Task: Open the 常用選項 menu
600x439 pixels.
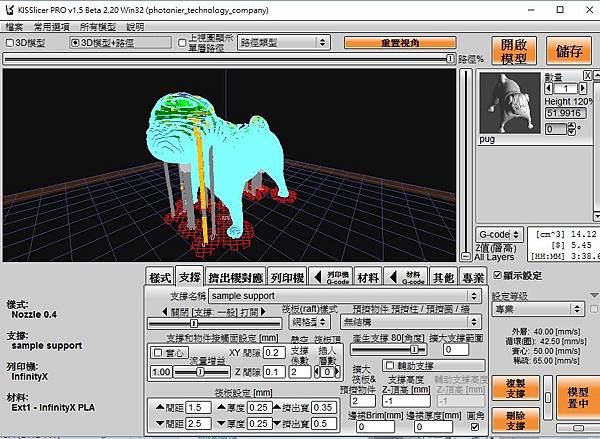Action: tap(52, 27)
